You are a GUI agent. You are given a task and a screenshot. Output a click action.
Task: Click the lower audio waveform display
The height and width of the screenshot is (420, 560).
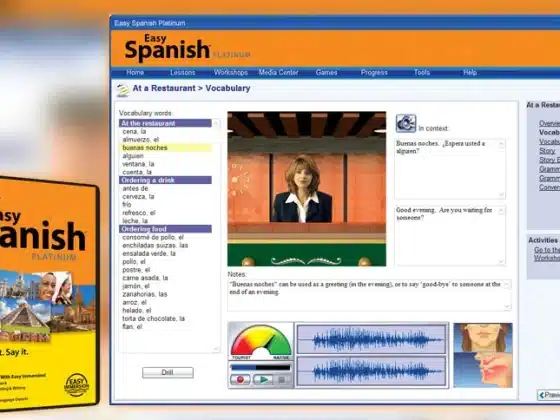tap(371, 371)
